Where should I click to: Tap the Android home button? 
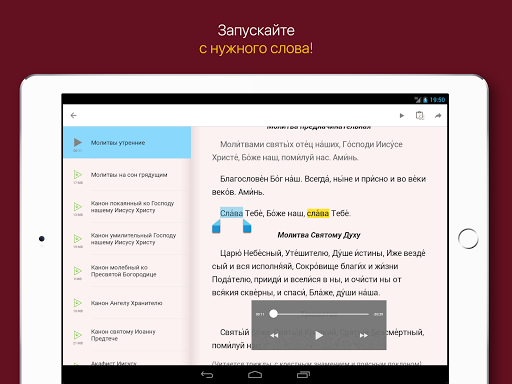coord(255,375)
